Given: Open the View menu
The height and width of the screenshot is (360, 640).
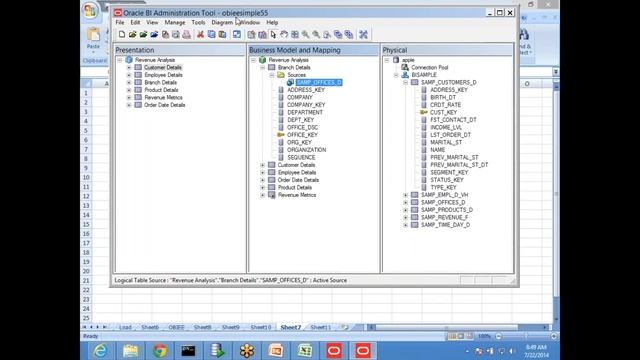Looking at the screenshot, I should pyautogui.click(x=152, y=22).
